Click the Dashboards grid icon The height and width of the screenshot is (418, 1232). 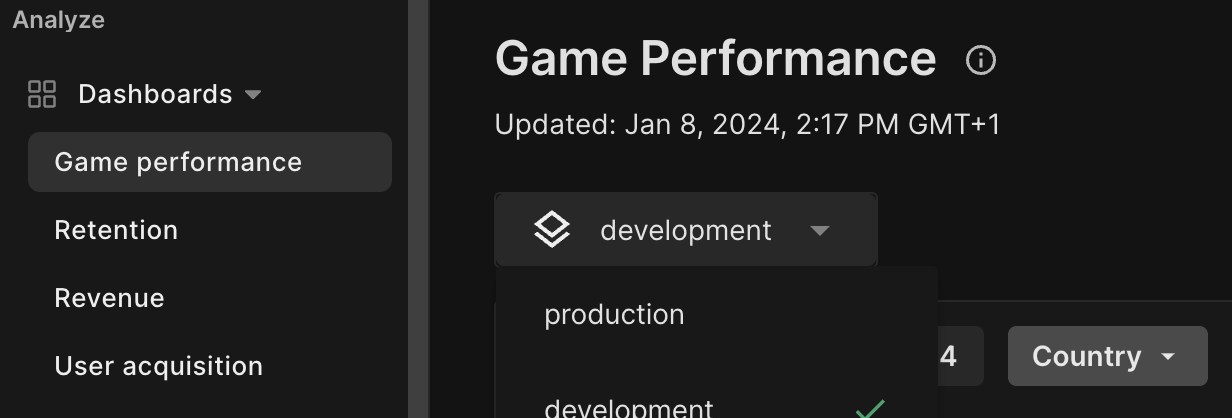click(x=42, y=95)
